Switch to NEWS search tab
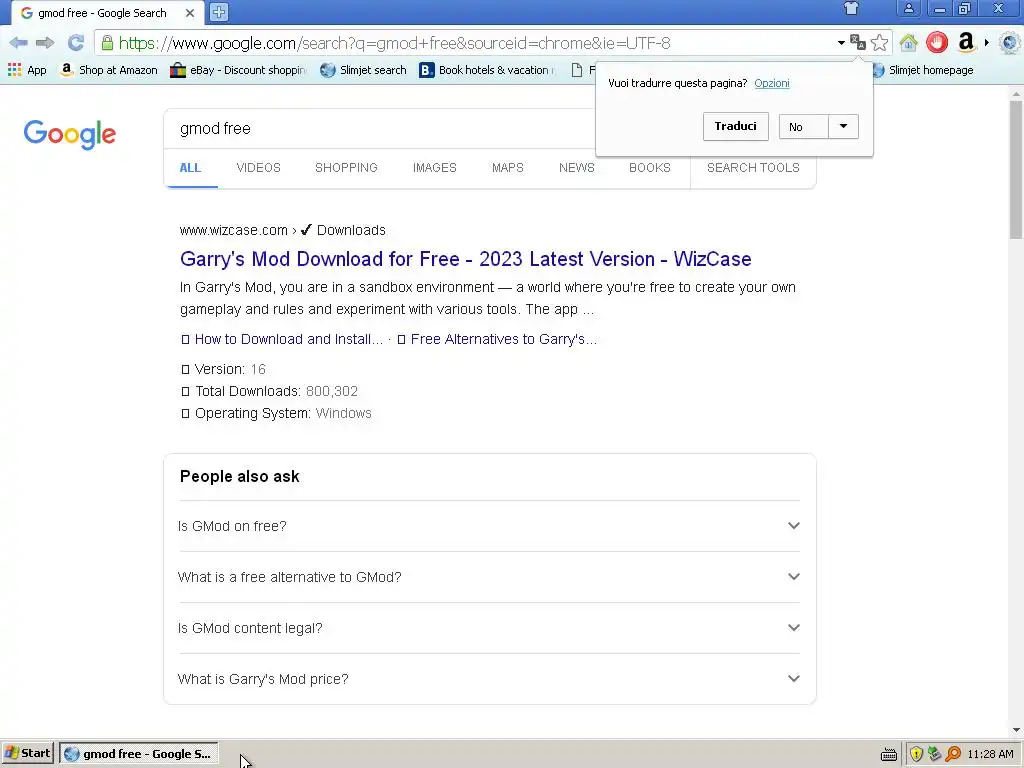Image resolution: width=1024 pixels, height=768 pixels. coord(577,168)
